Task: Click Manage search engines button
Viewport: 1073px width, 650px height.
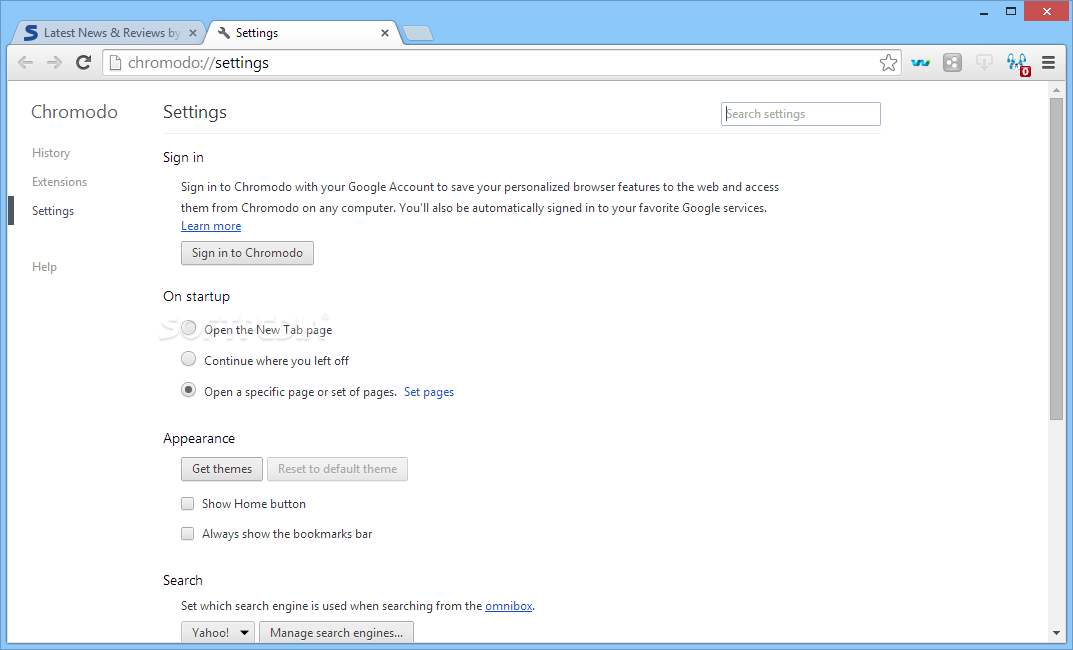Action: [336, 632]
